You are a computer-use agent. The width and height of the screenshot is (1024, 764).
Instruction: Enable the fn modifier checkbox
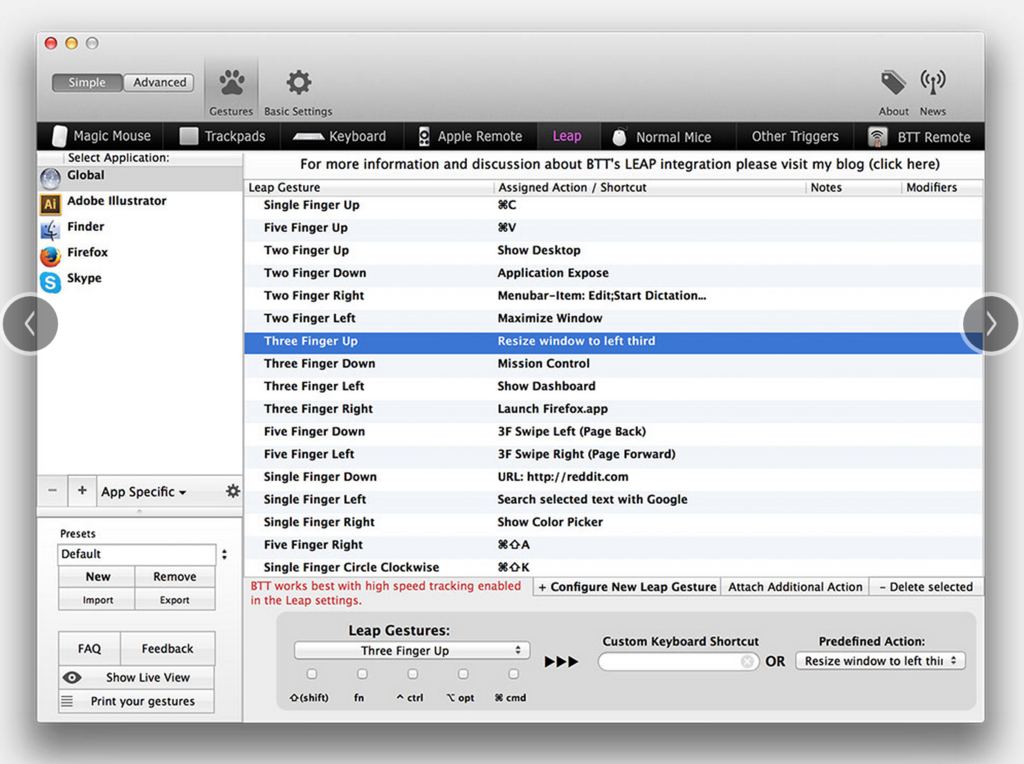[362, 674]
